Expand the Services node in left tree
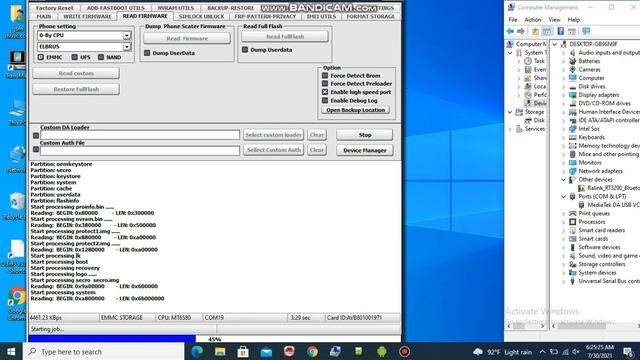640x360 pixels. pyautogui.click(x=510, y=129)
